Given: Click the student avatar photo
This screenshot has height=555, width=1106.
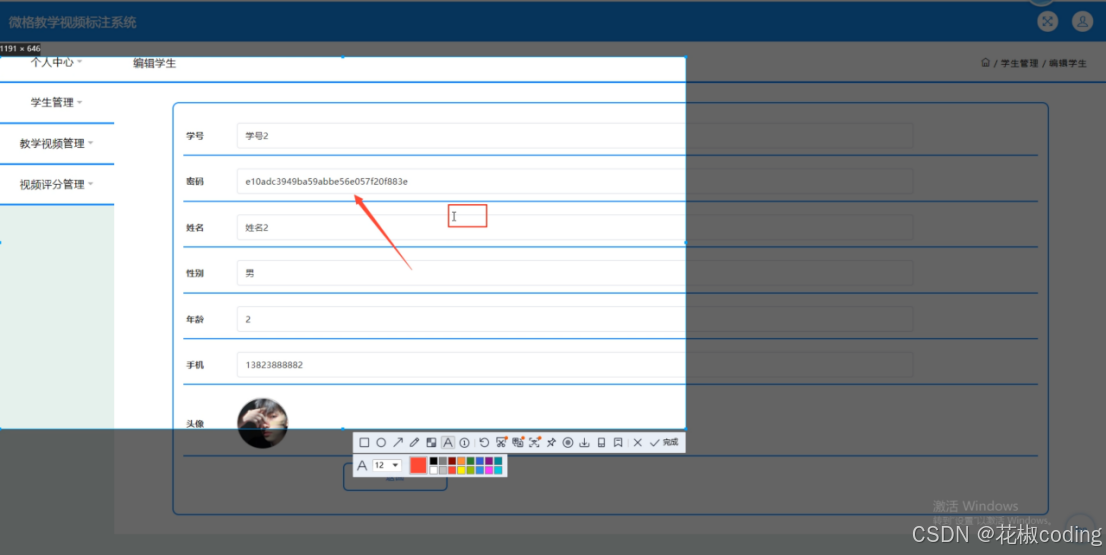Looking at the screenshot, I should point(262,423).
